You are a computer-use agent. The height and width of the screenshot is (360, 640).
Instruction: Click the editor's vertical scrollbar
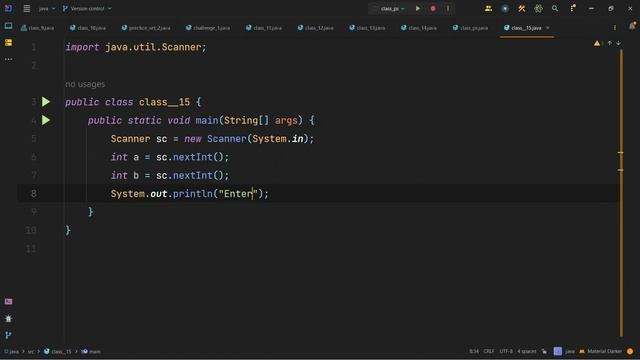click(x=621, y=192)
